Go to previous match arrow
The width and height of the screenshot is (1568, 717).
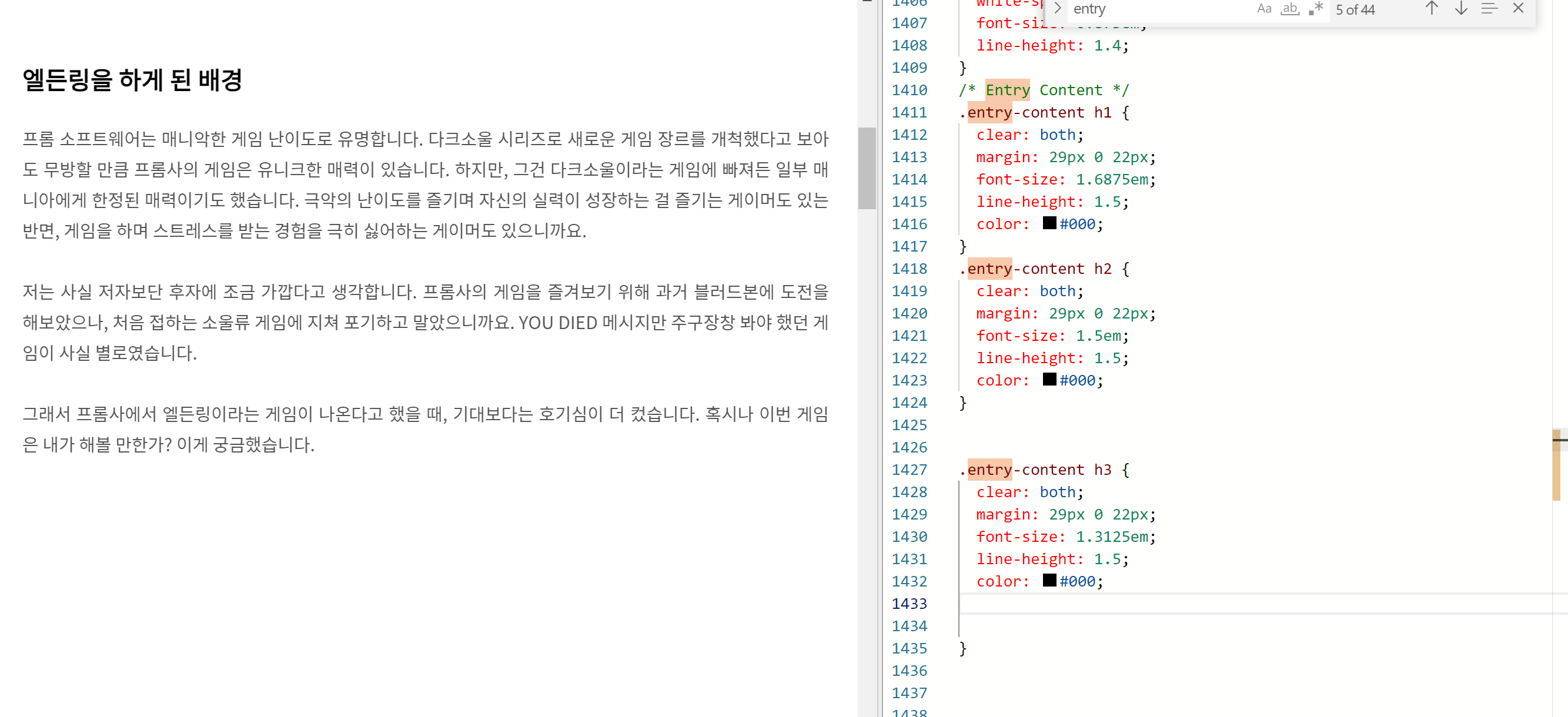click(1431, 8)
